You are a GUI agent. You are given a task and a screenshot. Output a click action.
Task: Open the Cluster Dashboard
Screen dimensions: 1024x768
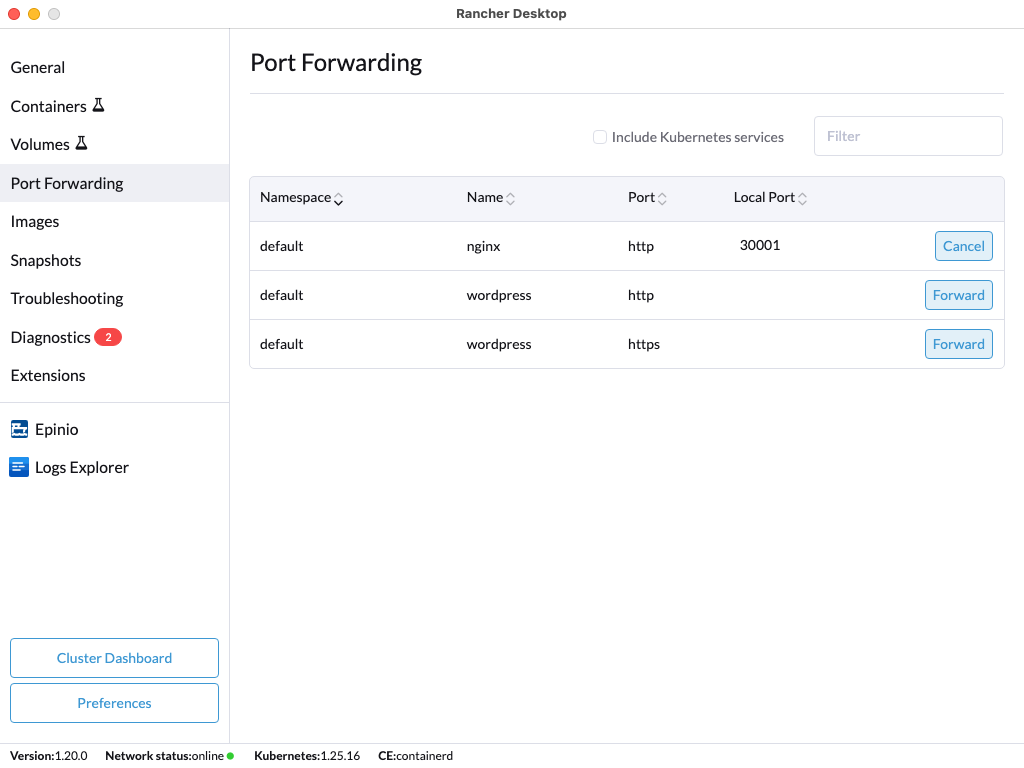pos(114,658)
